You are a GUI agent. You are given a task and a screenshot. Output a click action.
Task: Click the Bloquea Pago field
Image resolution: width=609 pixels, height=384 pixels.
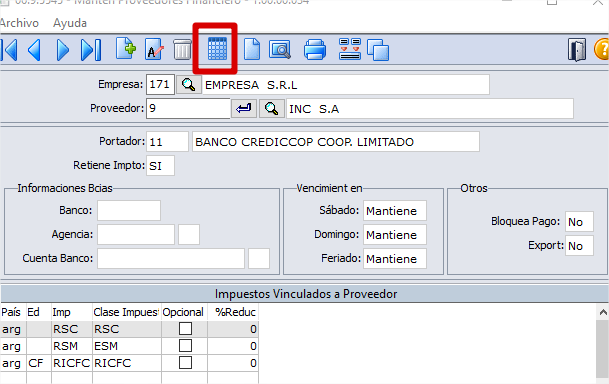pos(579,222)
